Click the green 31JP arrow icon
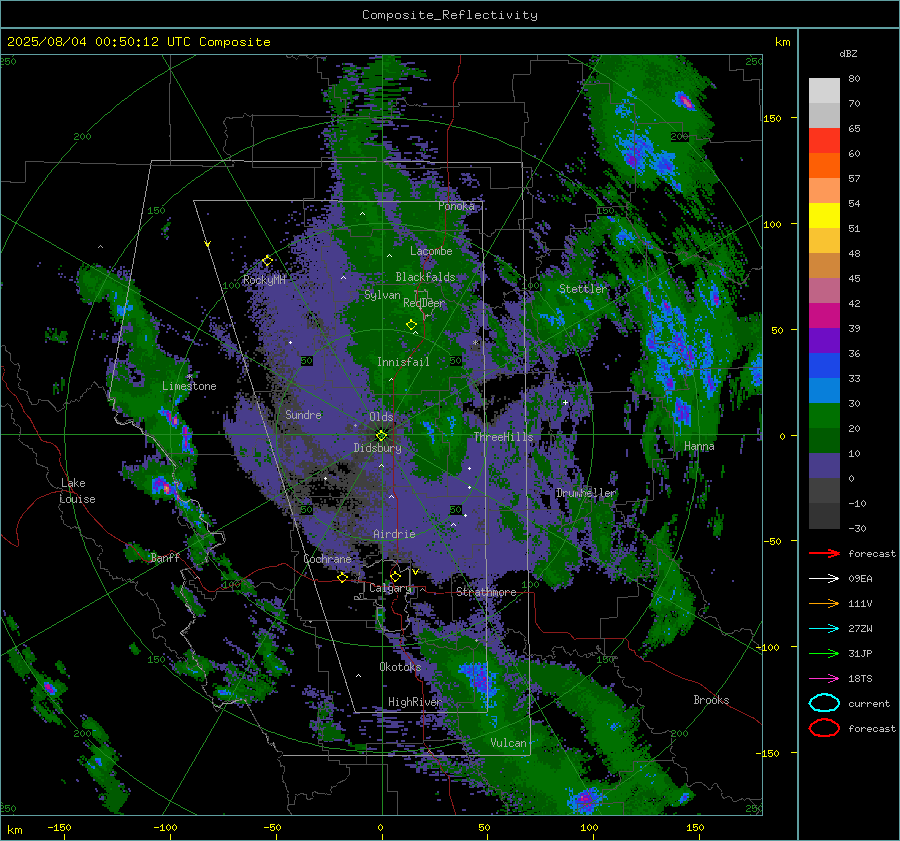Screen dimensions: 900x841 pos(824,653)
